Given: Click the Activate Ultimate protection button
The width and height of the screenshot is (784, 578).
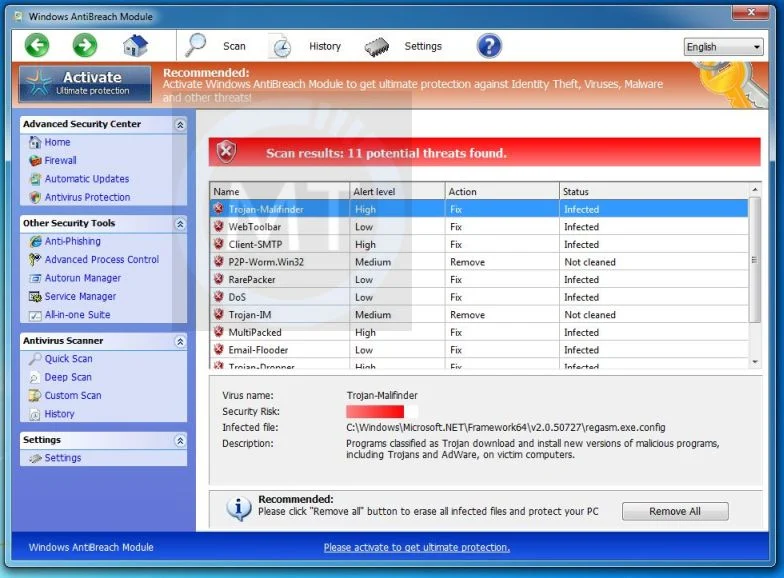Looking at the screenshot, I should point(85,84).
